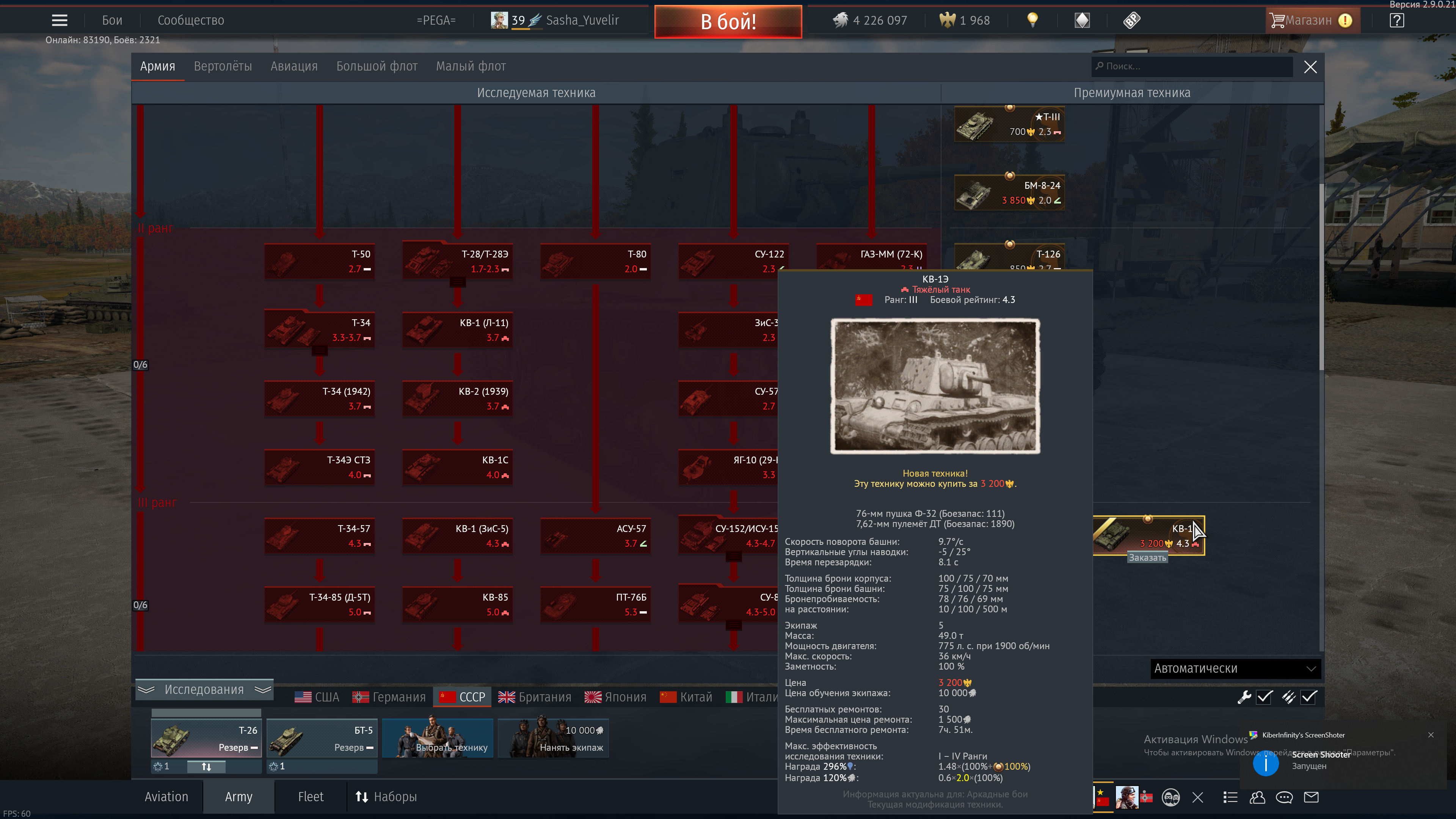Image resolution: width=1456 pixels, height=819 pixels.
Task: Switch to the Большой флот tab
Action: coord(377,66)
